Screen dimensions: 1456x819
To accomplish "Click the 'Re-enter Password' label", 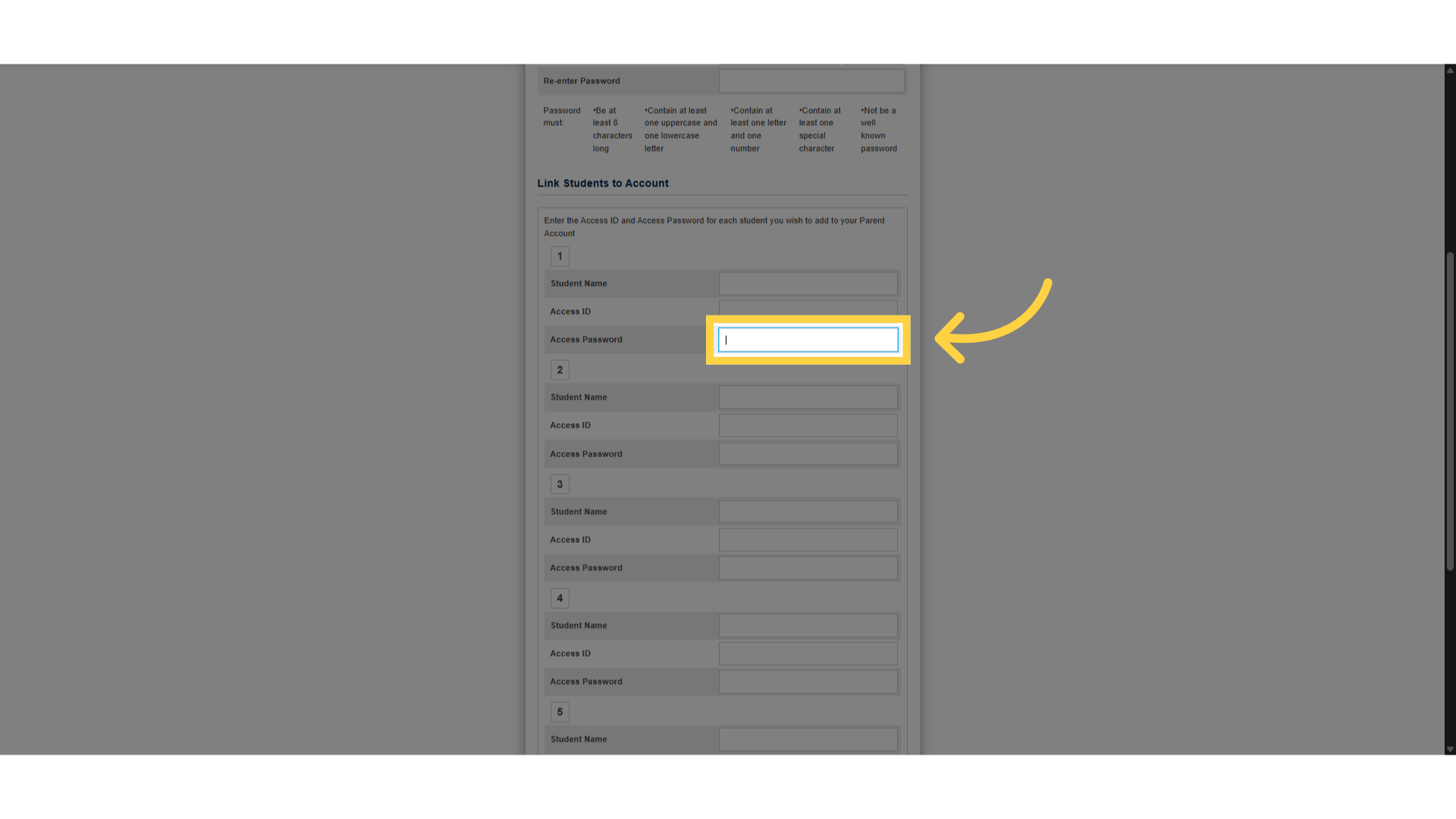I will point(582,81).
